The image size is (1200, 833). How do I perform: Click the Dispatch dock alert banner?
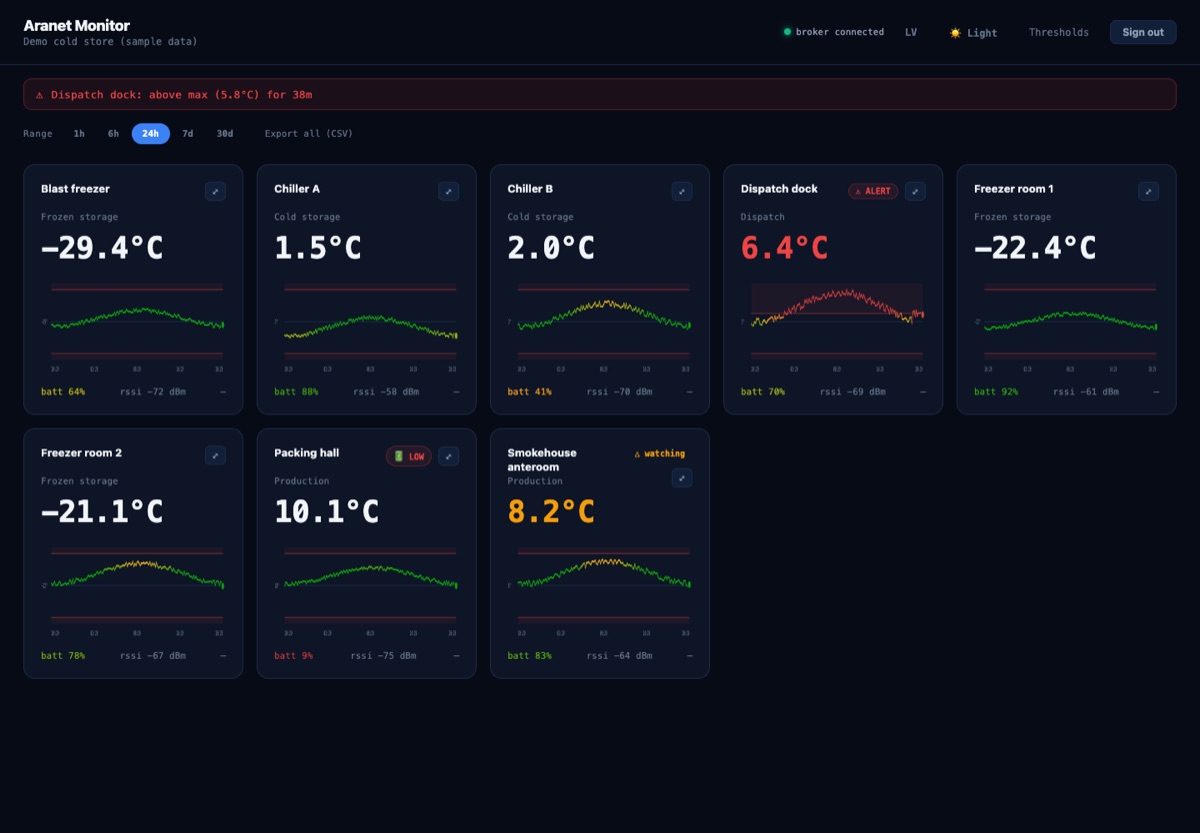coord(600,94)
